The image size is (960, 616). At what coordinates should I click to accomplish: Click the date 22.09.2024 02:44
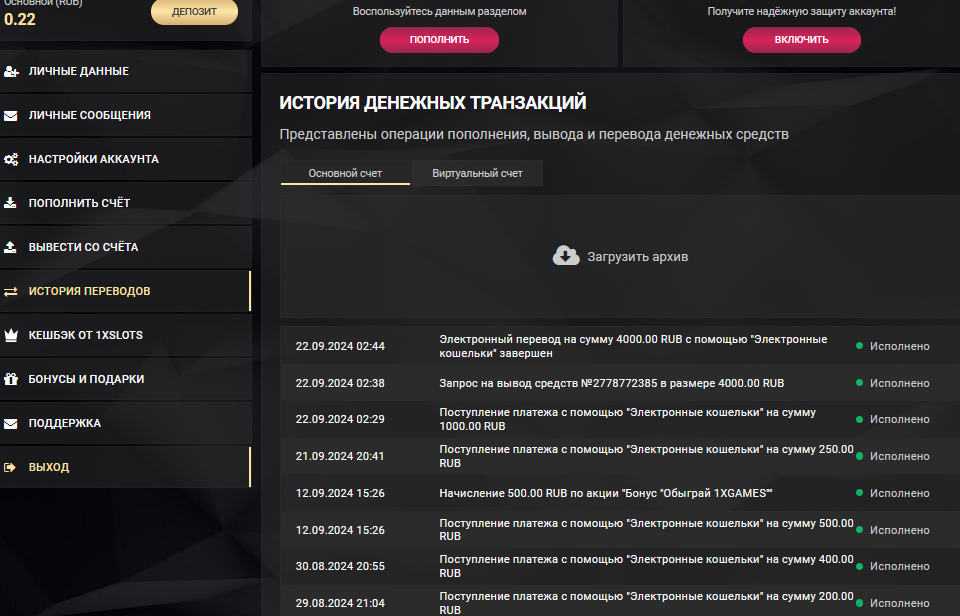click(340, 346)
